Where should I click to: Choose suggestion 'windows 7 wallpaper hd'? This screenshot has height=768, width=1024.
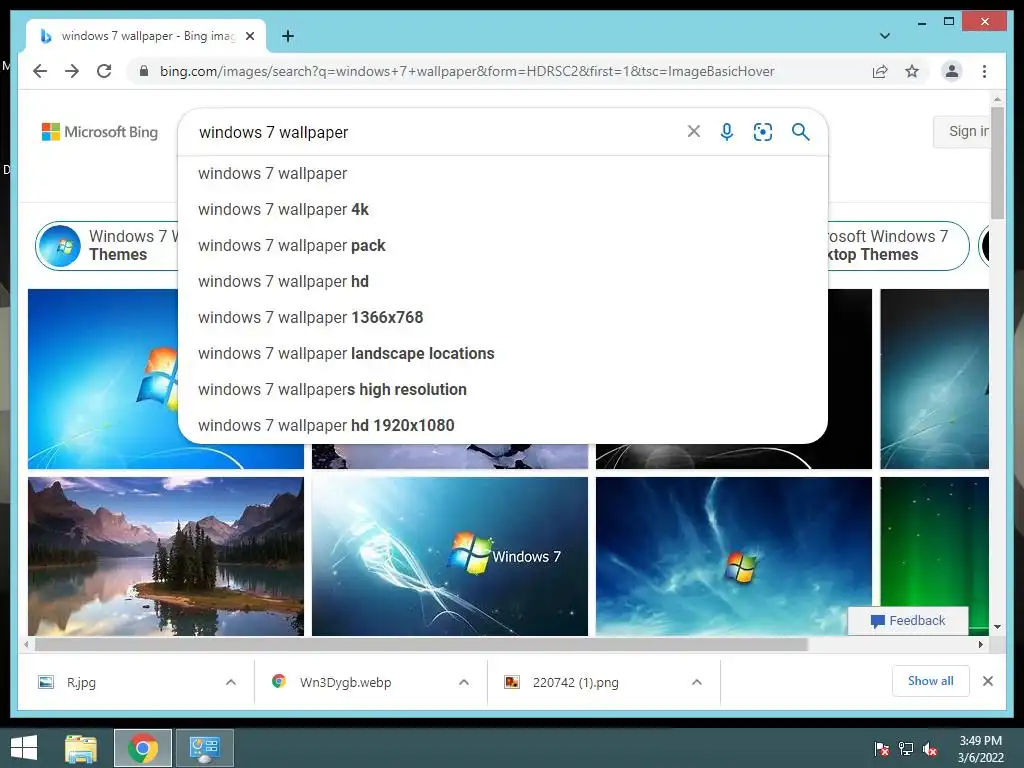coord(503,281)
